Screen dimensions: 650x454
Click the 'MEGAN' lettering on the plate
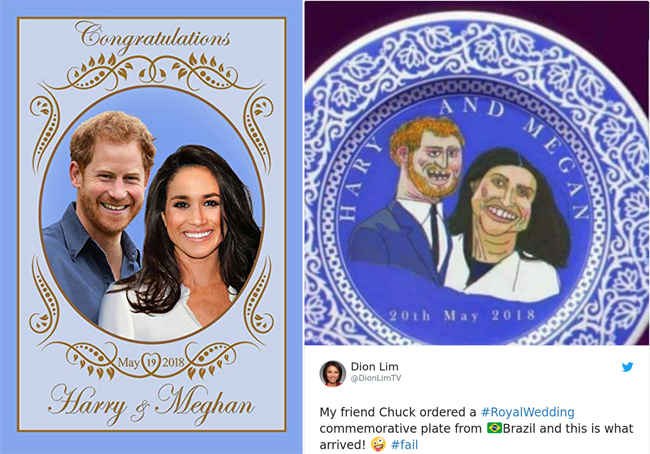[556, 168]
